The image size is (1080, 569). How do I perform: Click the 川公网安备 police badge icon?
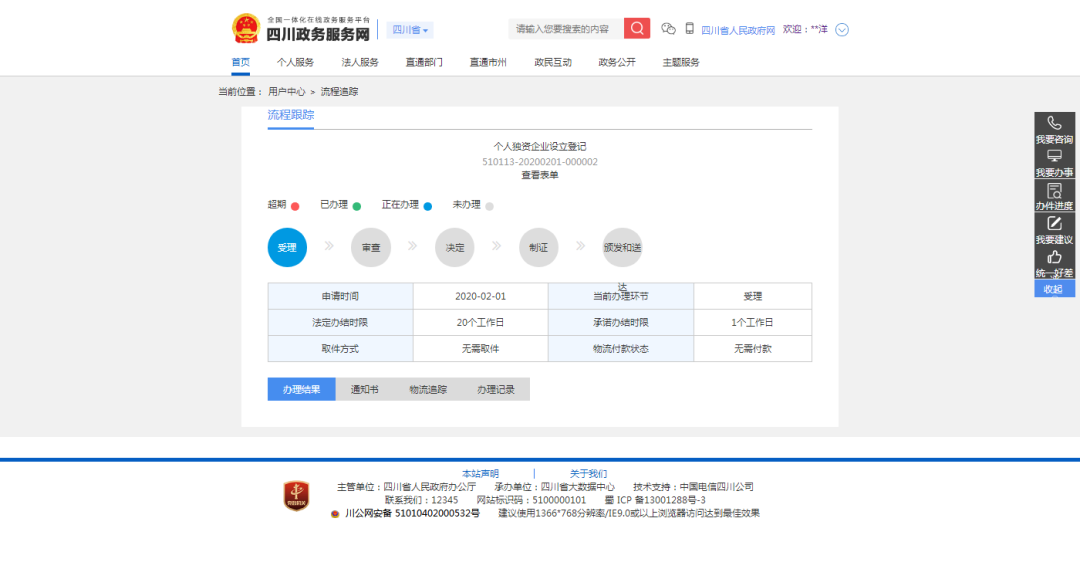pos(335,514)
